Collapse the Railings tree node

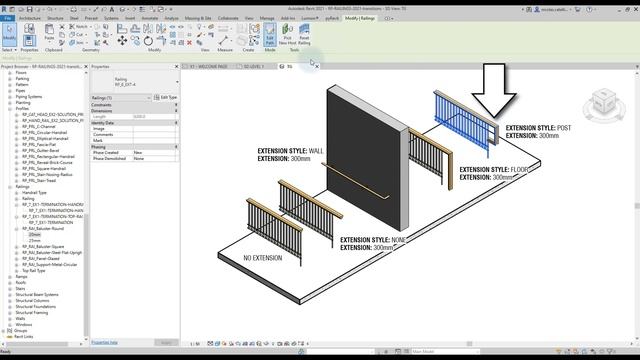pos(10,187)
